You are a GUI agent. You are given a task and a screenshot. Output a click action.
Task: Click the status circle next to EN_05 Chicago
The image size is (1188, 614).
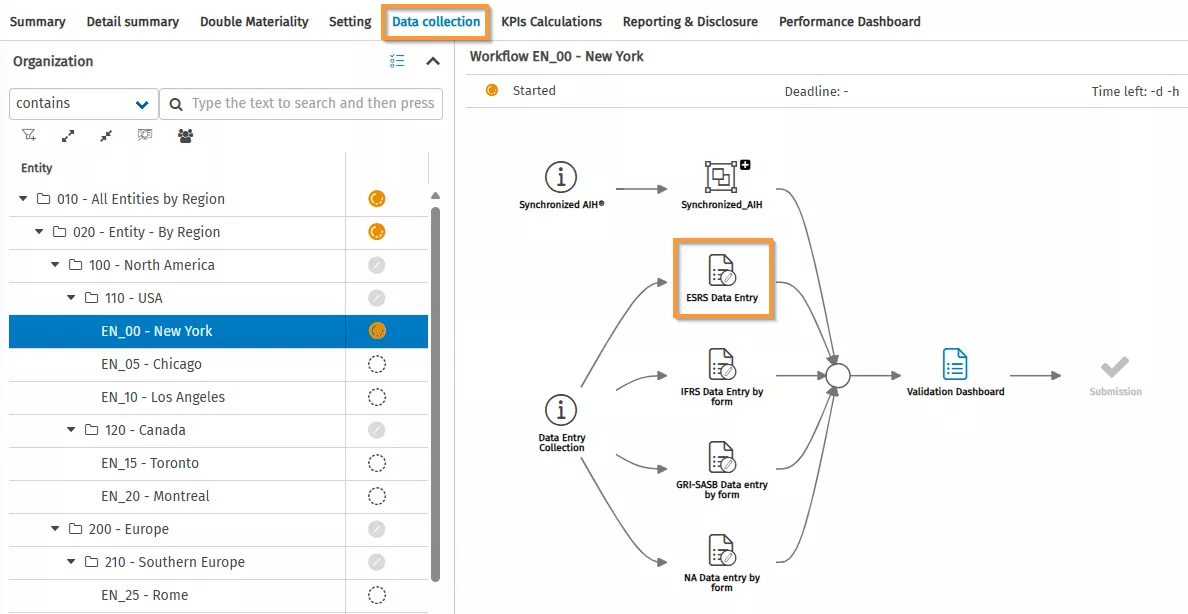376,363
